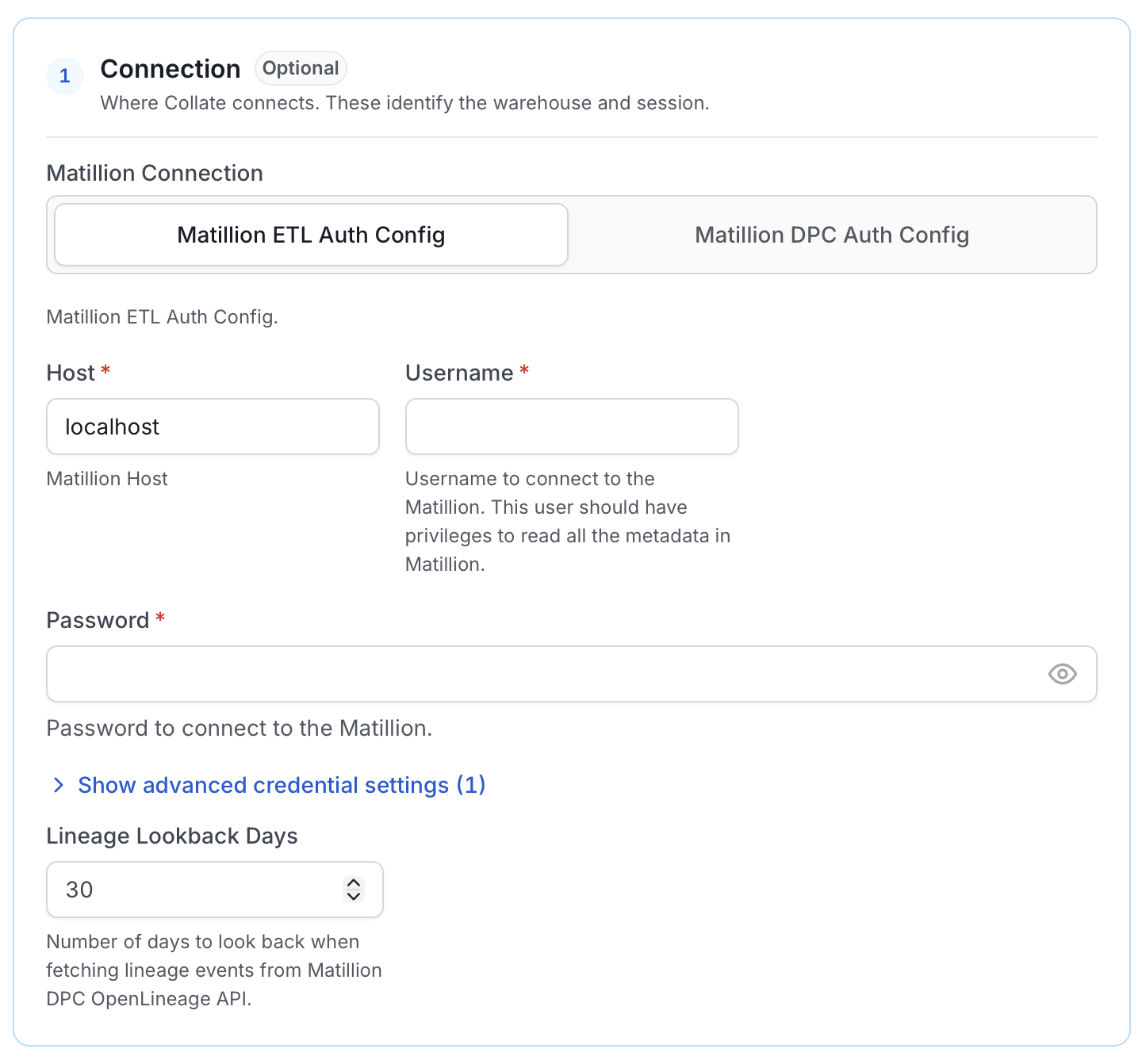Expand Show advanced credential settings link
Viewport: 1142px width, 1064px height.
(x=282, y=785)
